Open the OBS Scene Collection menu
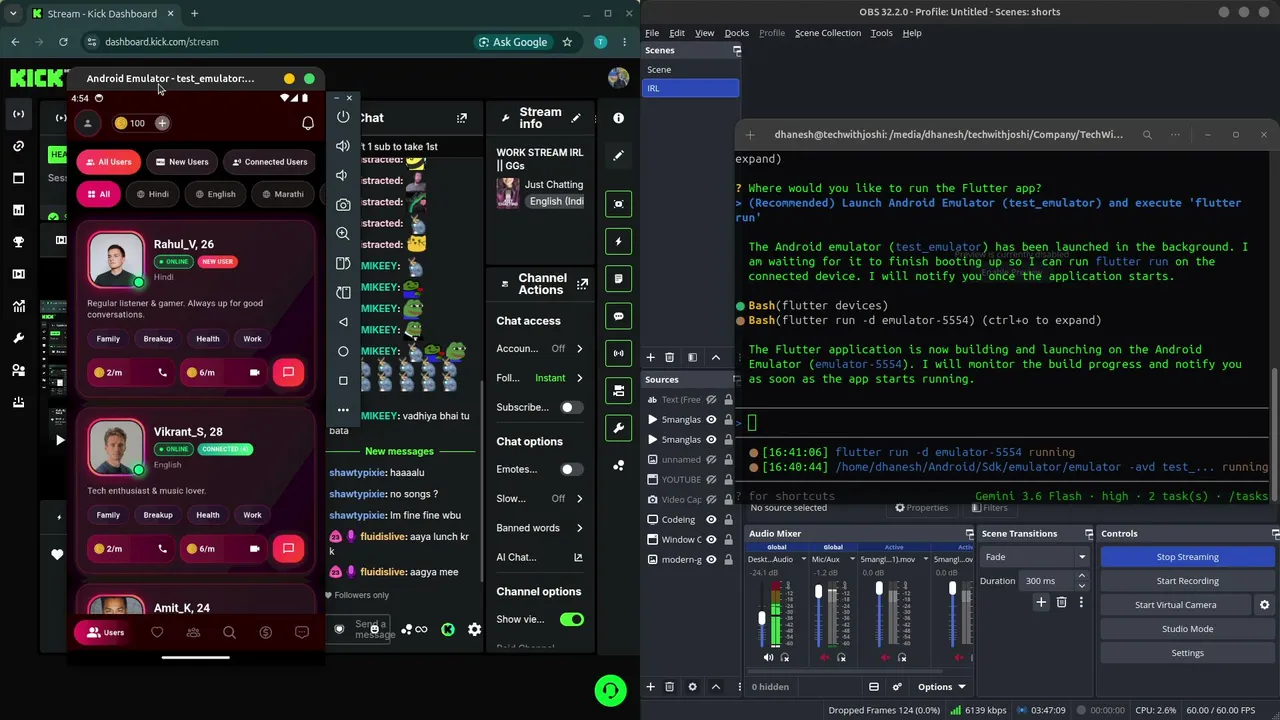This screenshot has height=720, width=1280. pos(828,33)
